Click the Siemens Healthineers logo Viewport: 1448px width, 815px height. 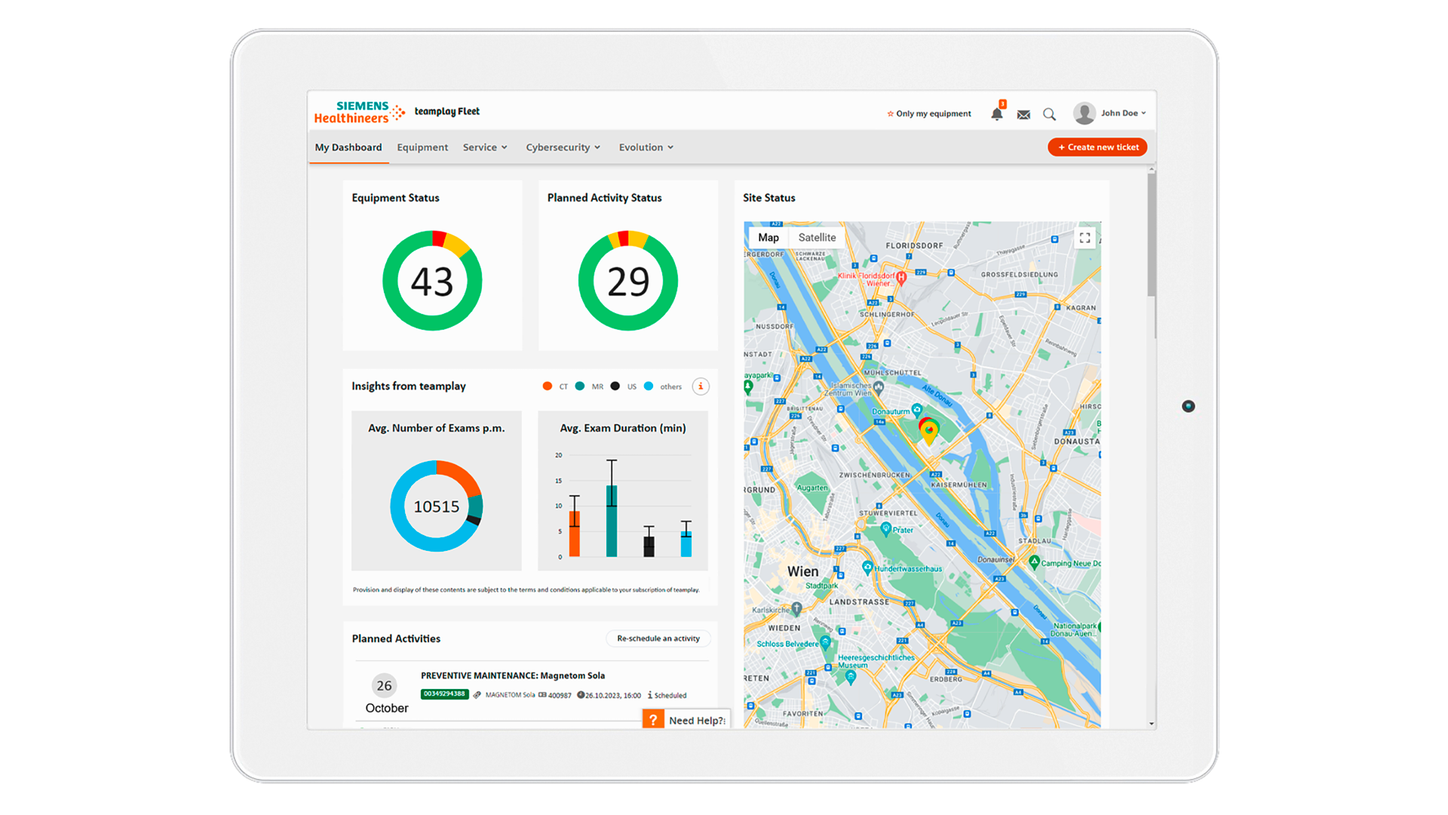[x=358, y=112]
